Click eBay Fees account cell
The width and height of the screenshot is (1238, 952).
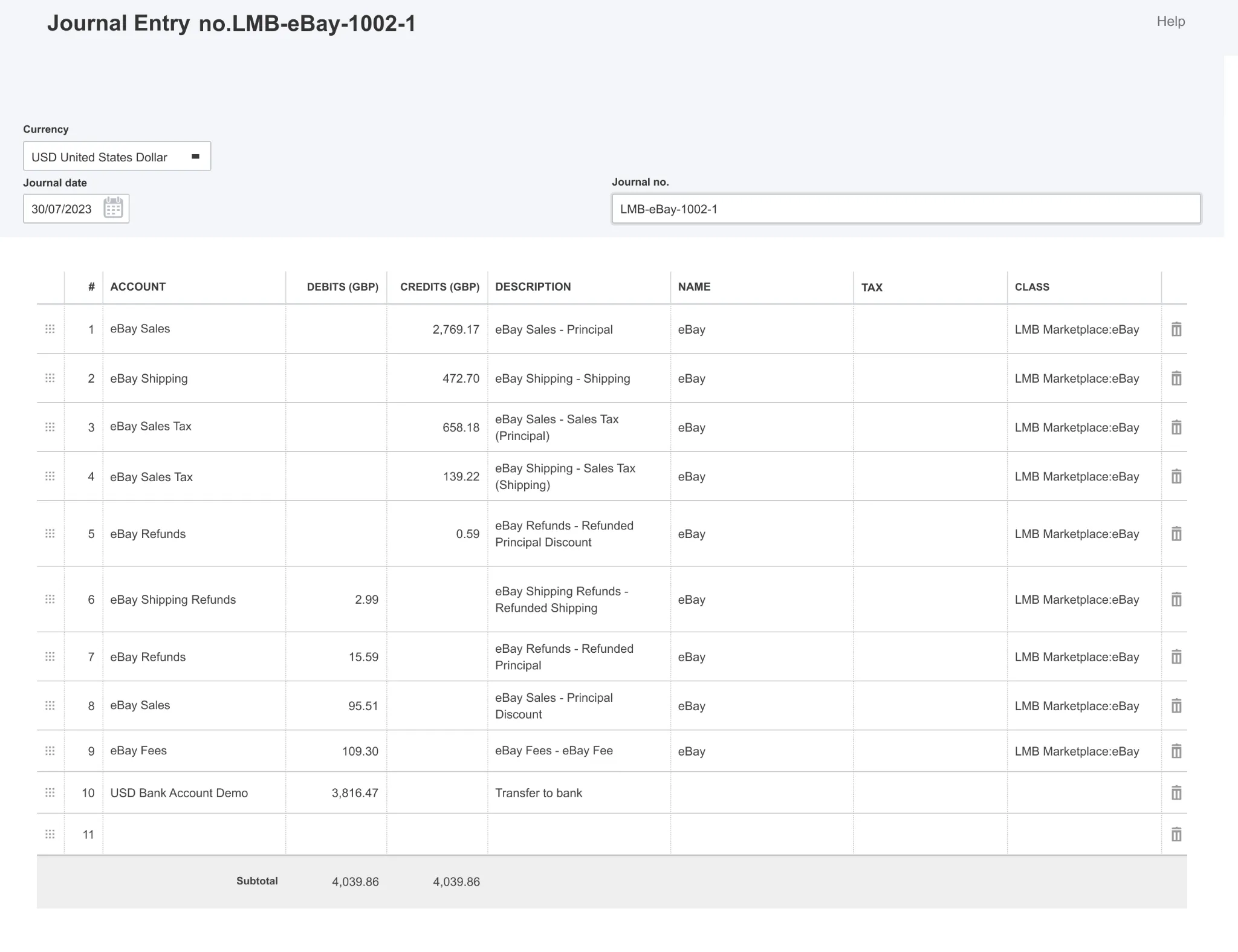click(194, 751)
